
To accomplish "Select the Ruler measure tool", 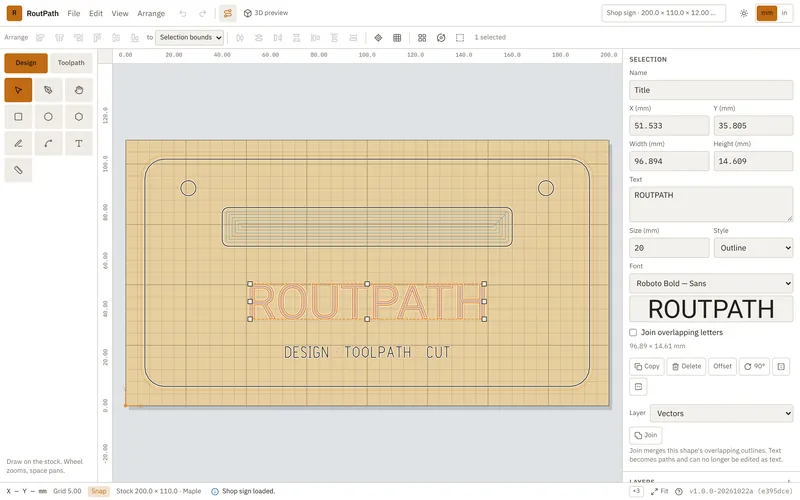I will tap(18, 170).
